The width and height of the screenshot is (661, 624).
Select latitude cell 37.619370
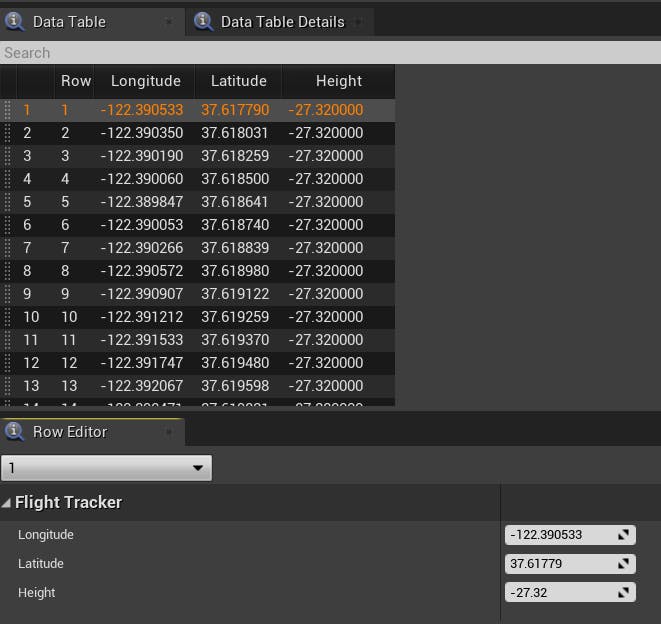coord(235,340)
